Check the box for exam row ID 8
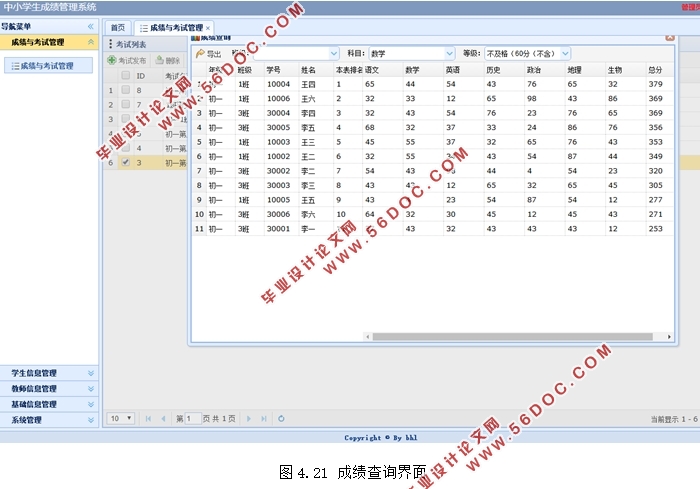Image resolution: width=700 pixels, height=489 pixels. pyautogui.click(x=125, y=90)
